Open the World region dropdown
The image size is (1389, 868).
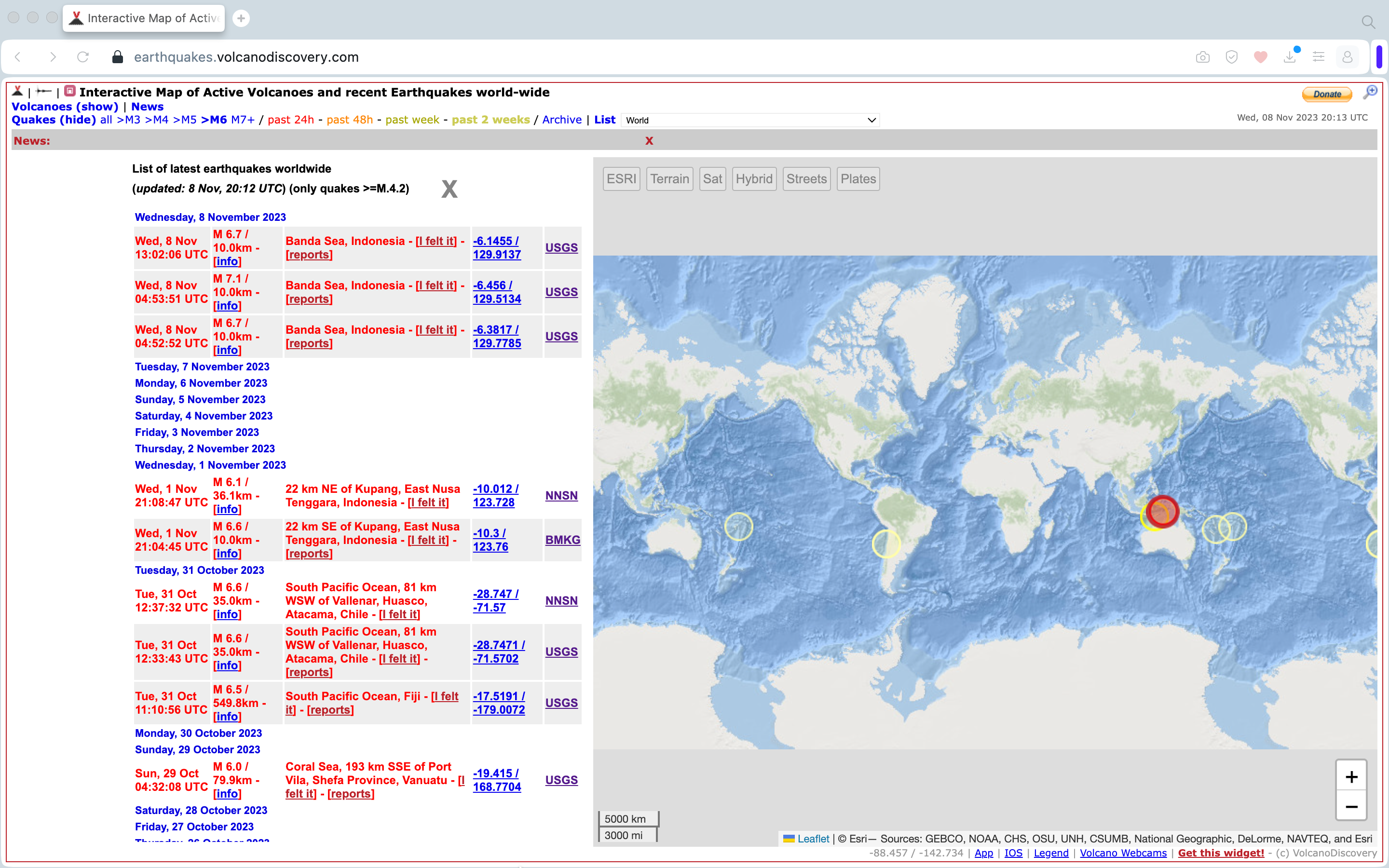tap(749, 120)
